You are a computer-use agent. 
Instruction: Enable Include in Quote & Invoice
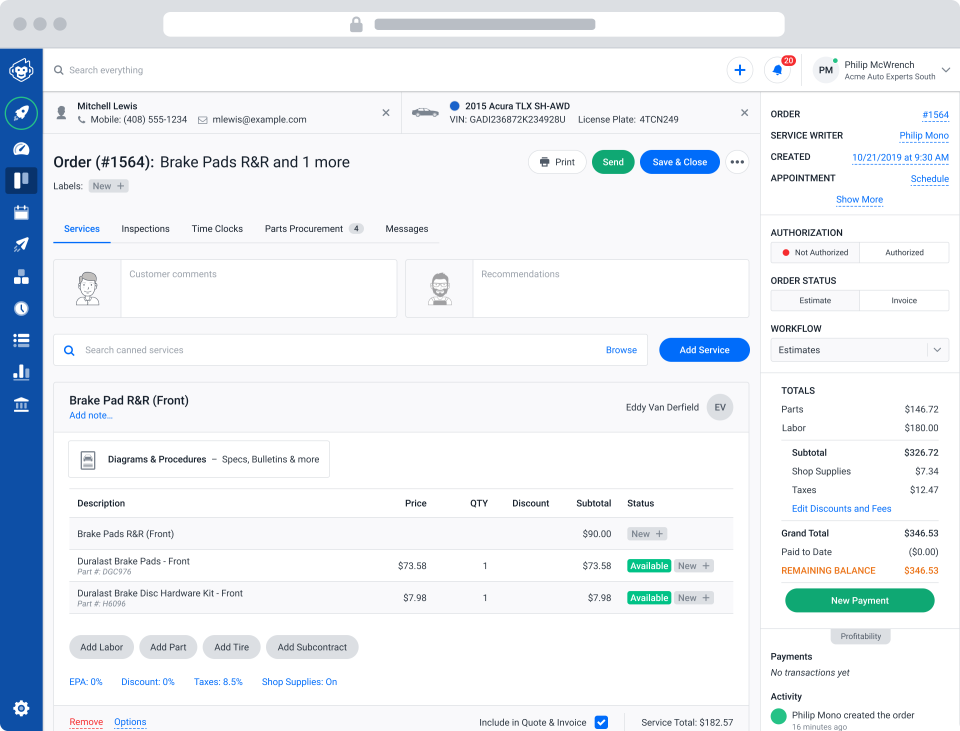click(601, 722)
